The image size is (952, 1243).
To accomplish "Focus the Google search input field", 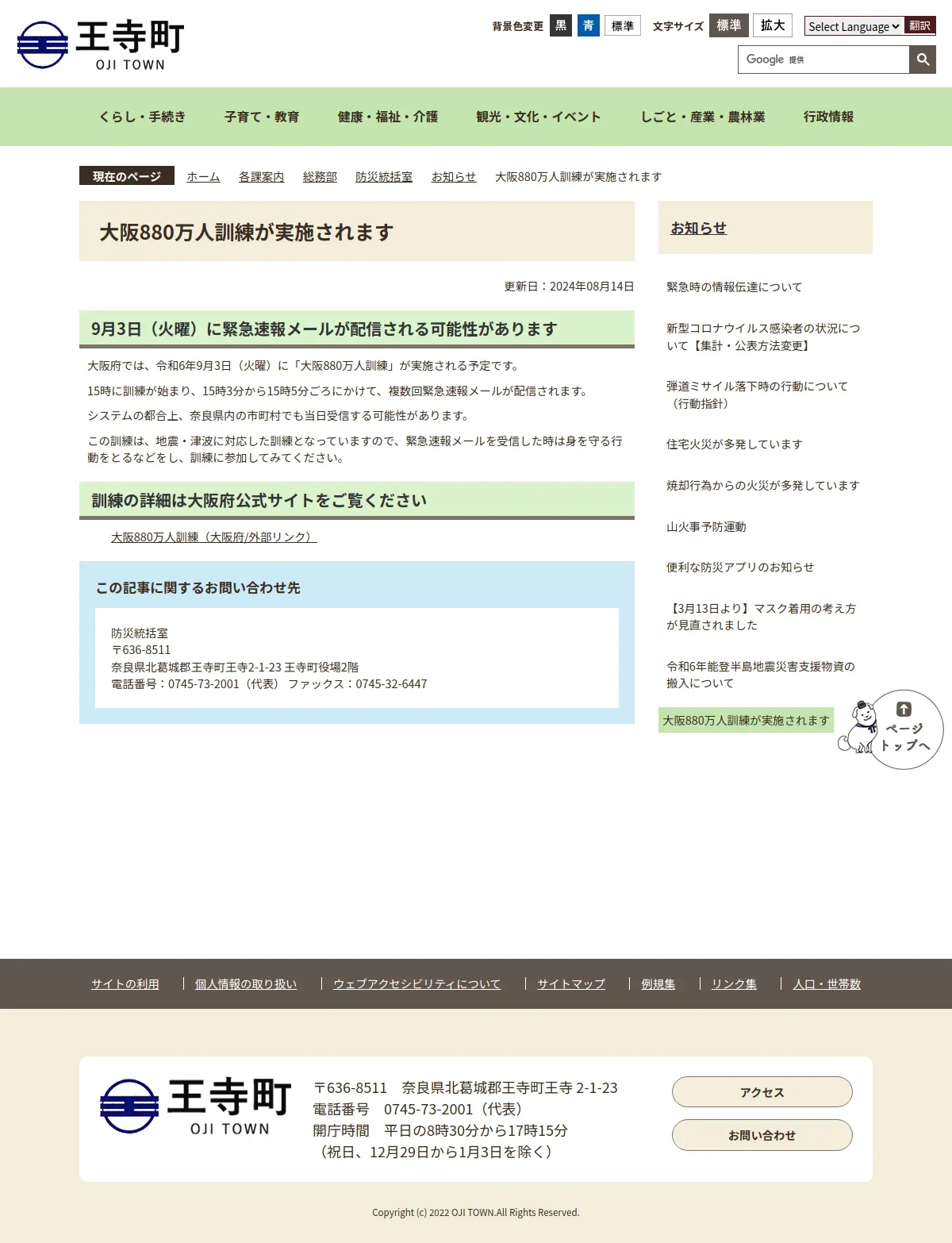I will click(823, 60).
